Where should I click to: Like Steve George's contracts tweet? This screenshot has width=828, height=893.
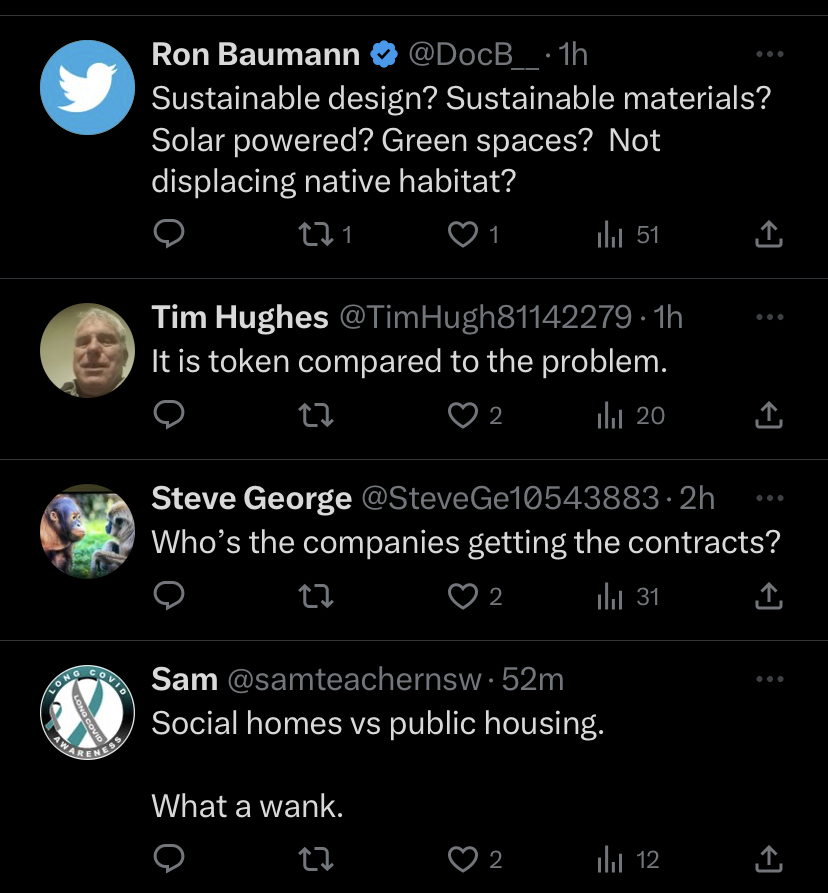(462, 597)
